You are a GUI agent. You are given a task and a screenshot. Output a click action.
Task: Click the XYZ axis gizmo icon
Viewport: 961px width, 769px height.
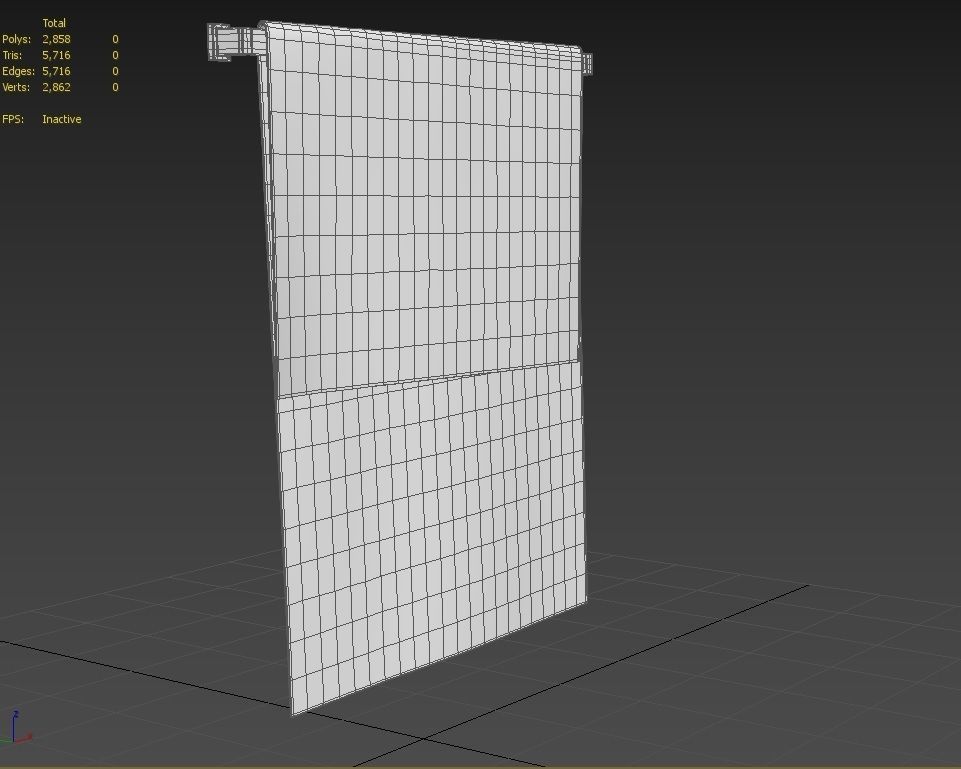18,727
